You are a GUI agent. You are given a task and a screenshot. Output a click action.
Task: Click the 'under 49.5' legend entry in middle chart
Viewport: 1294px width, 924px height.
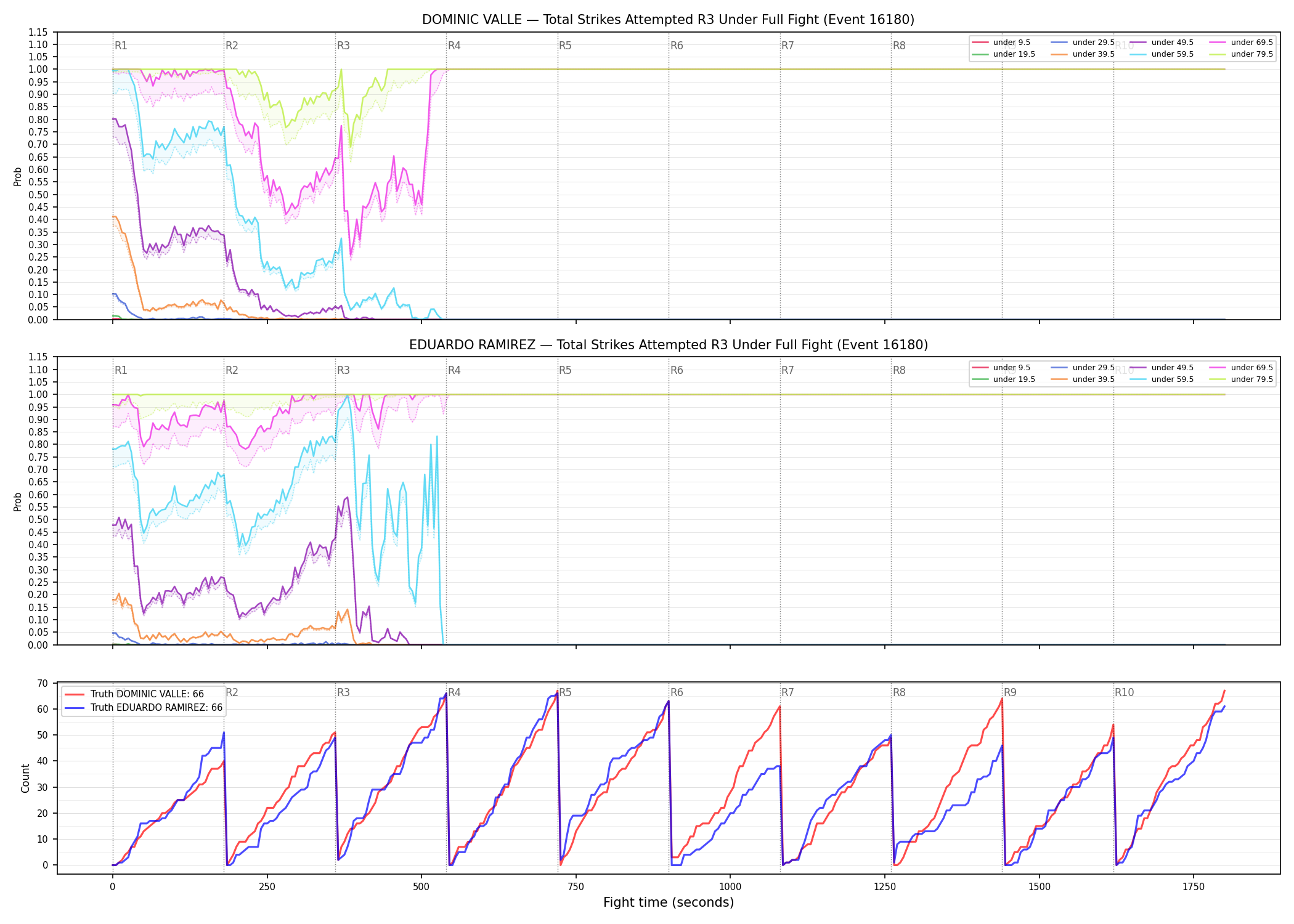click(1160, 368)
